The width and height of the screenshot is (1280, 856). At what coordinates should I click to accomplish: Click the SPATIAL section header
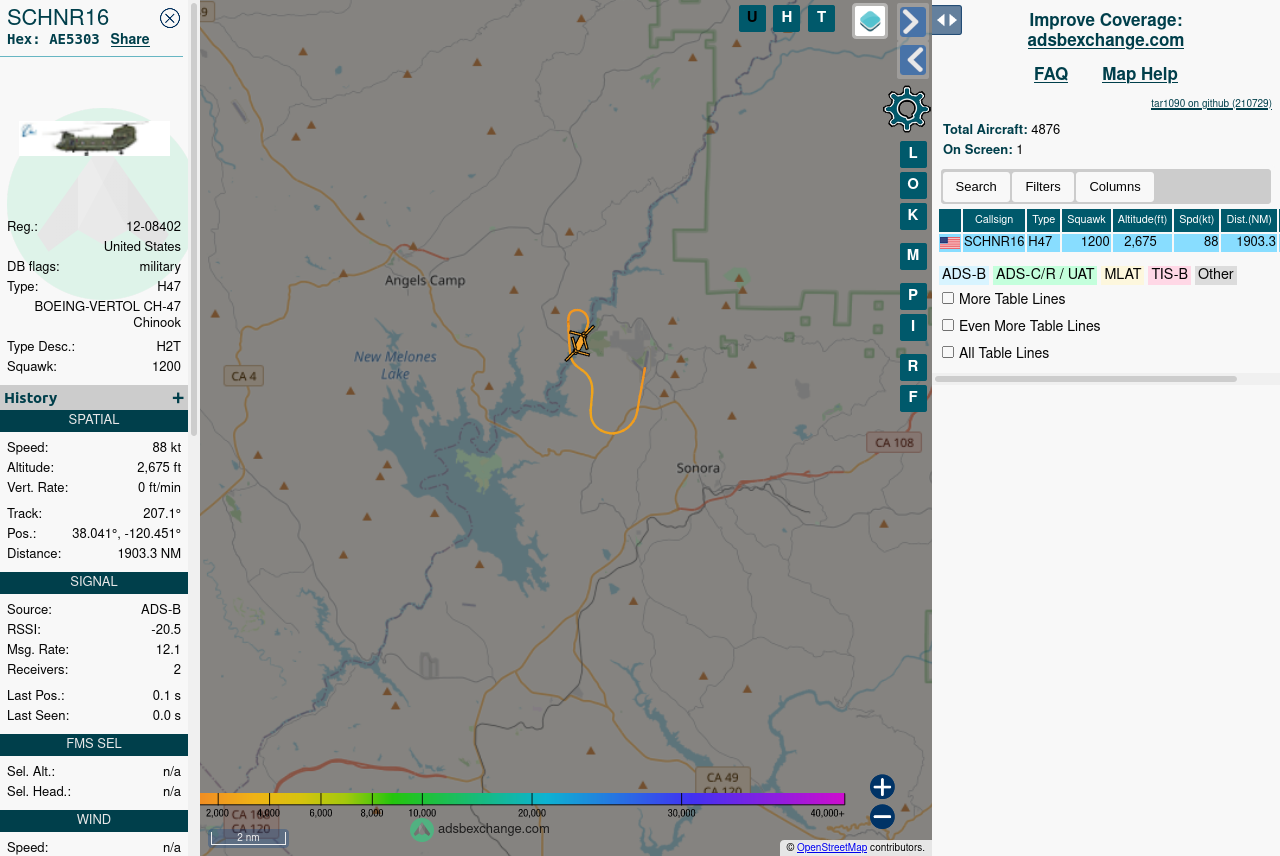point(94,420)
